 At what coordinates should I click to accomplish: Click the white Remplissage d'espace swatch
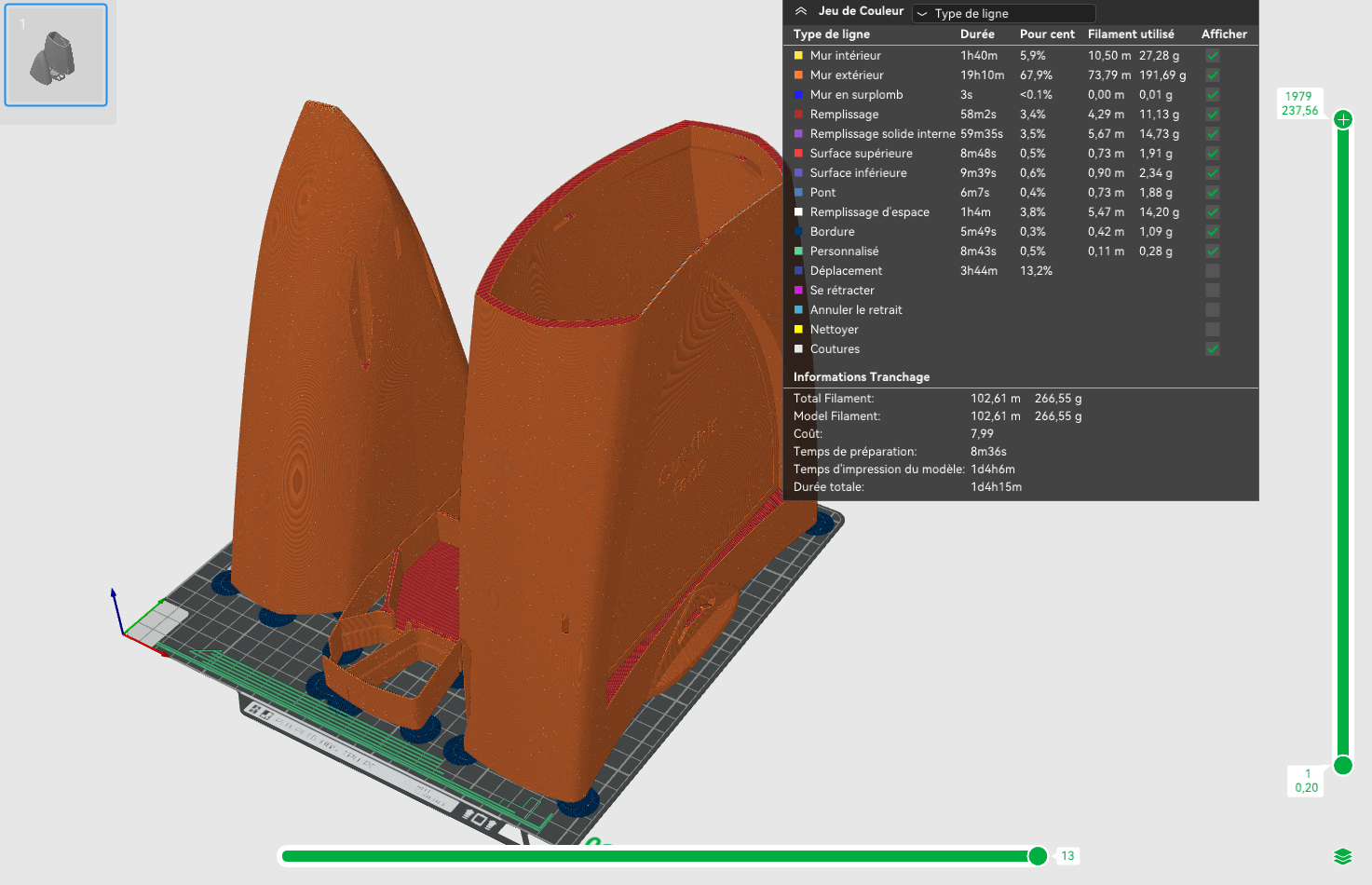(x=798, y=212)
